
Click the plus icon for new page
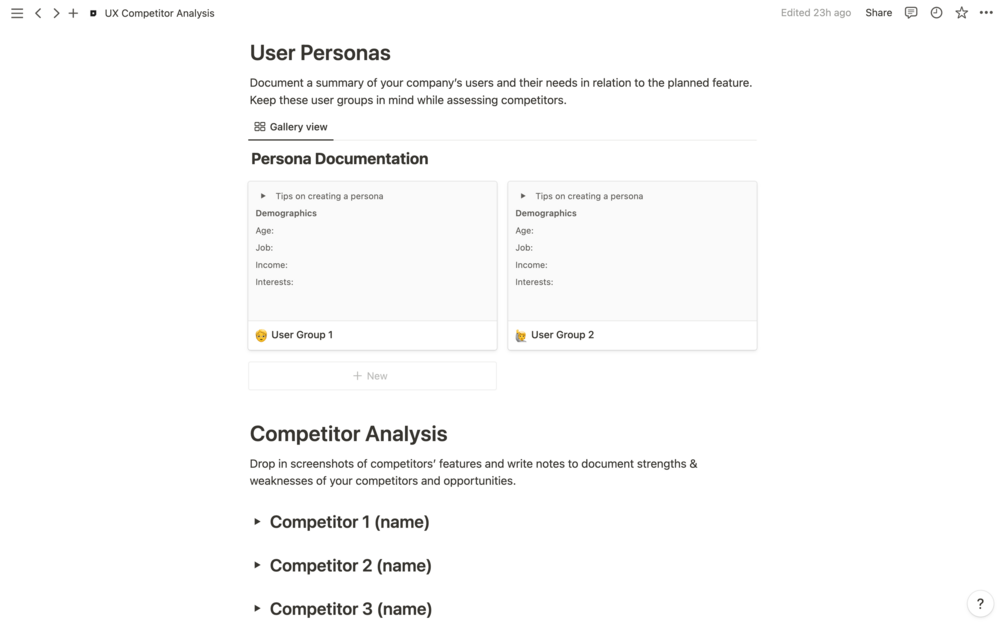[73, 13]
